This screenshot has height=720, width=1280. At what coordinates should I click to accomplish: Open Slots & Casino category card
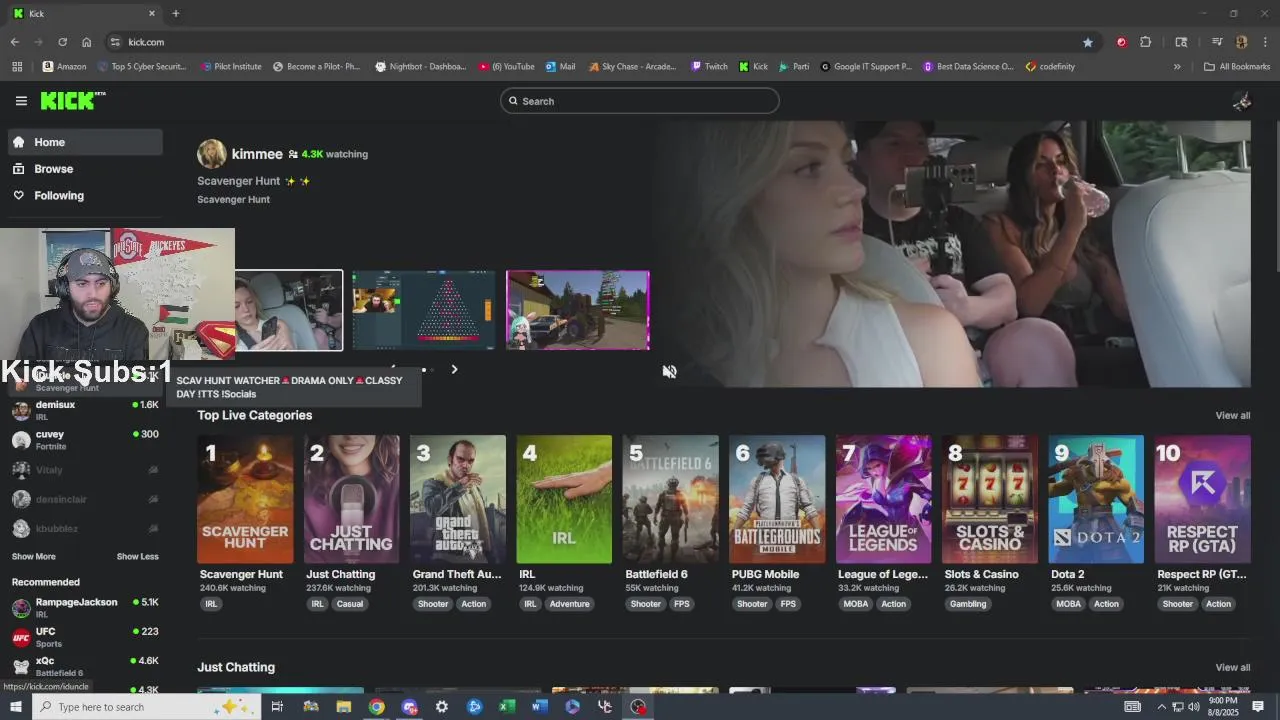pos(990,499)
